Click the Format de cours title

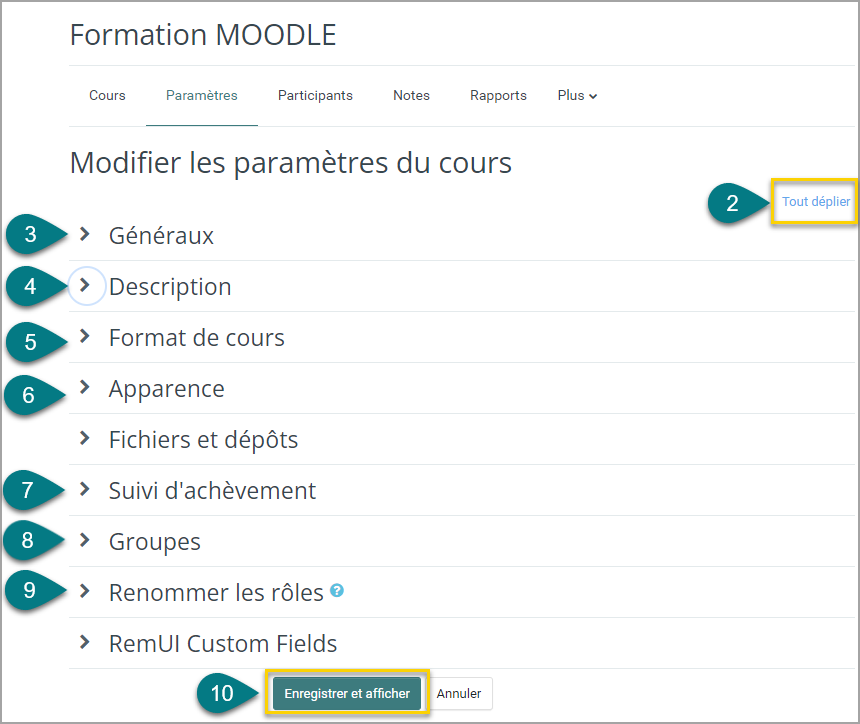pos(196,338)
